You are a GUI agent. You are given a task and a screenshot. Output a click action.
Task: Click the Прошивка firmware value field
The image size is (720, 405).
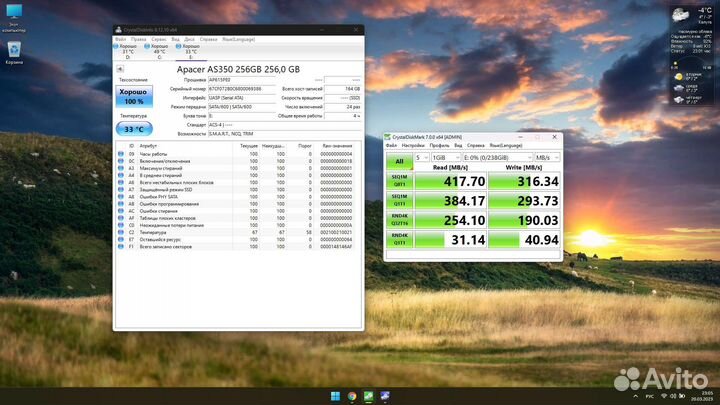pos(242,80)
